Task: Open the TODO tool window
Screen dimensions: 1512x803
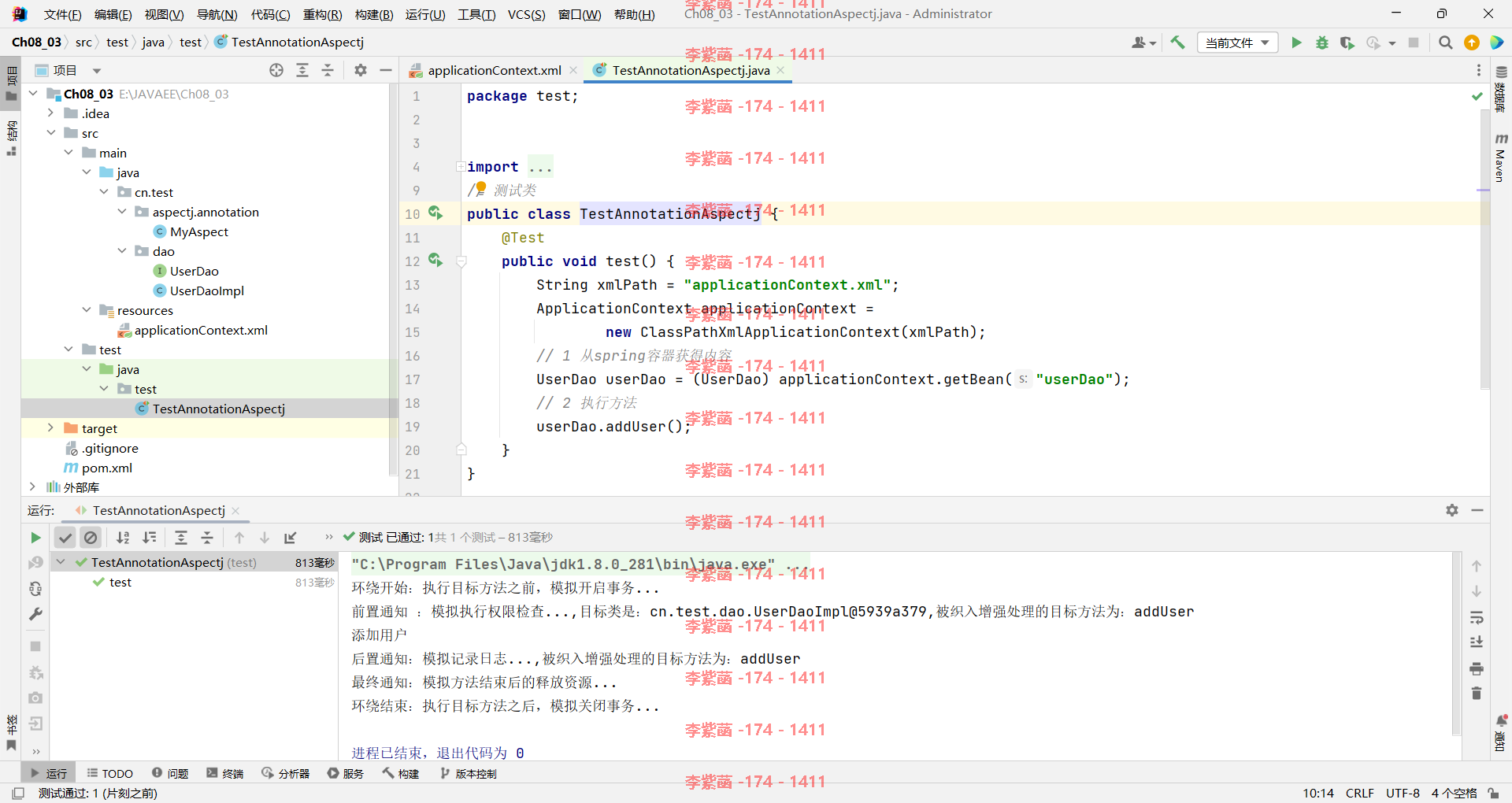Action: (109, 773)
